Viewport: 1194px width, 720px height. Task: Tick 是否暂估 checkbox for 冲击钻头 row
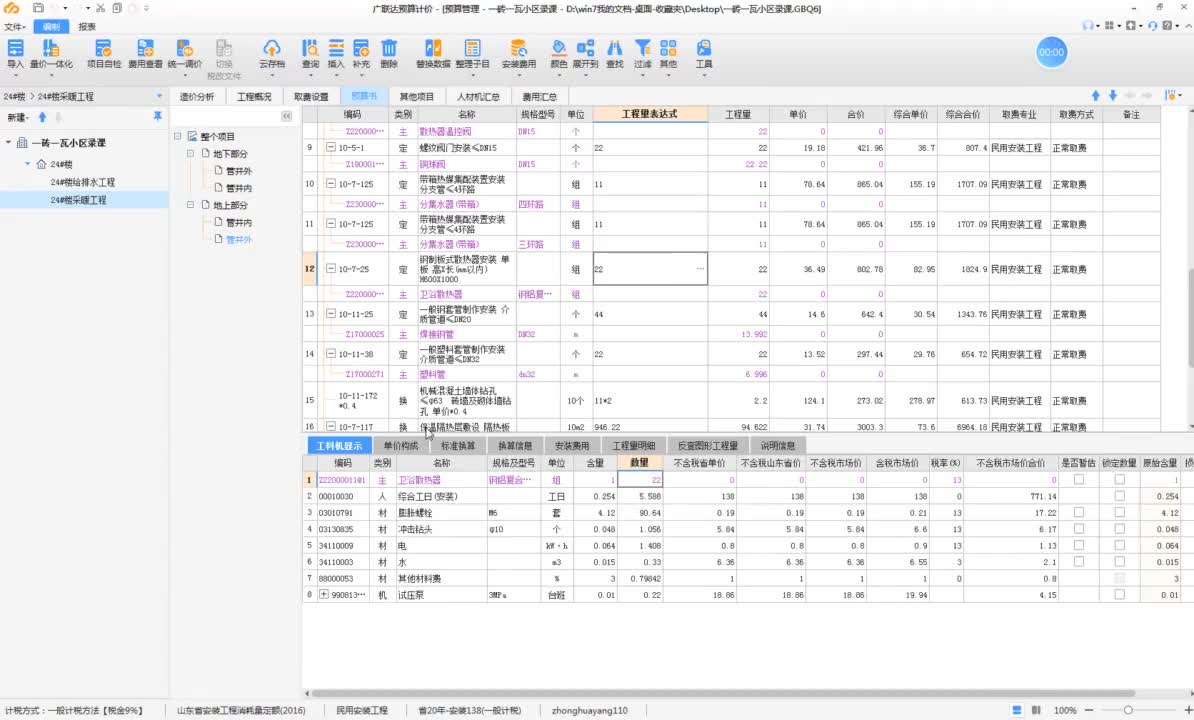tap(1078, 529)
